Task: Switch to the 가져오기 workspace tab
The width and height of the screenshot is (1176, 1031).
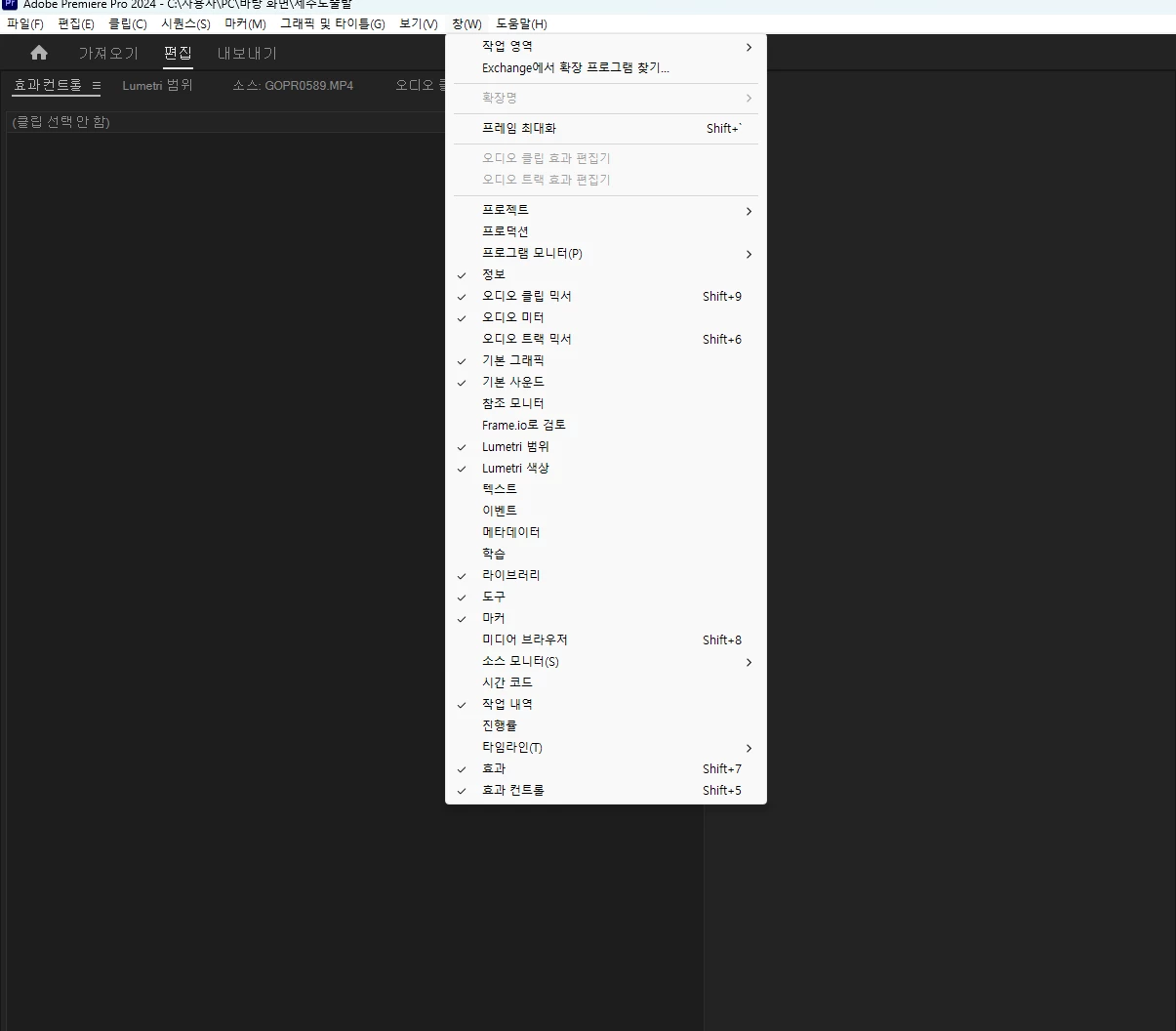Action: [x=108, y=53]
